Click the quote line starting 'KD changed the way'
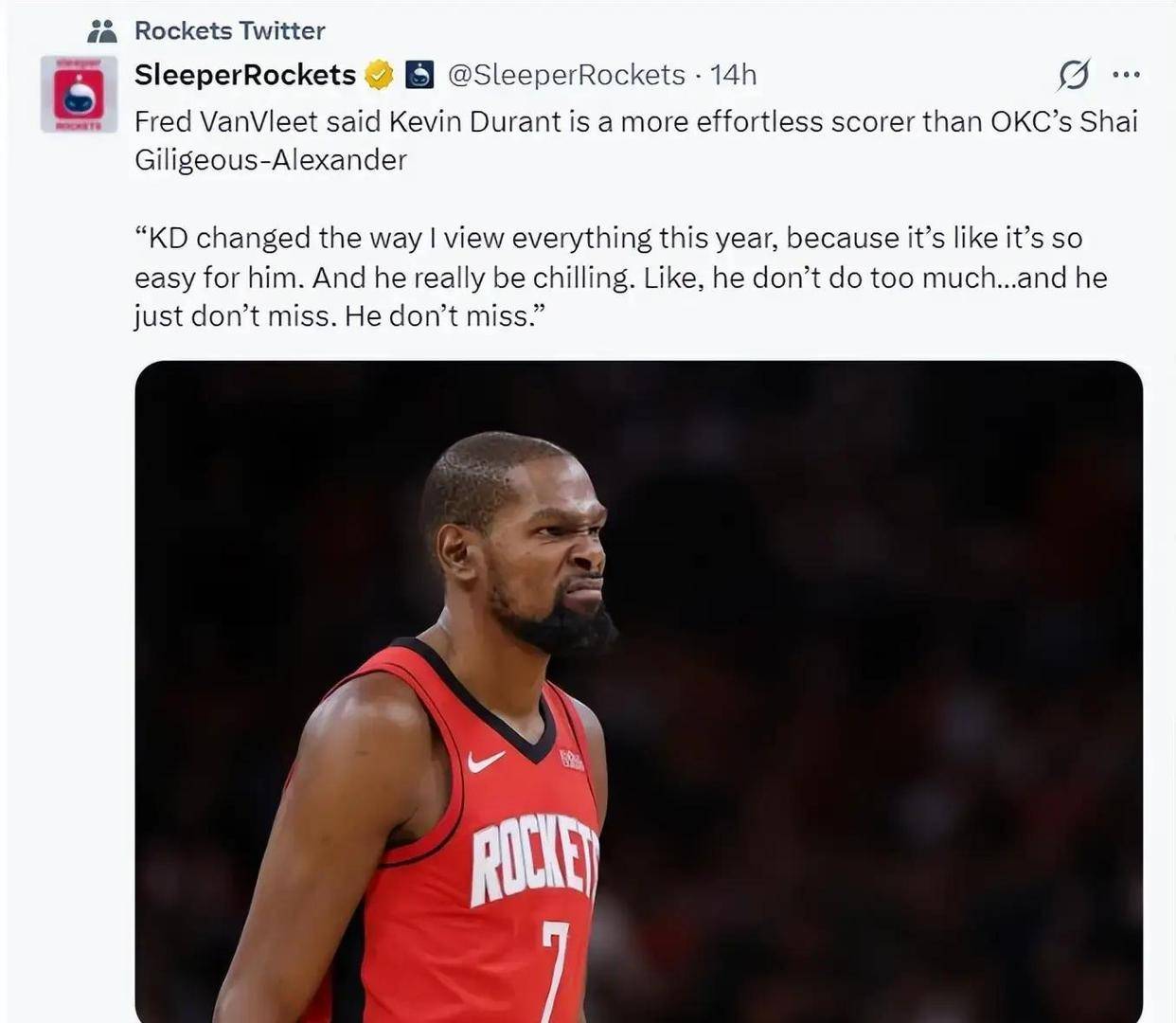This screenshot has width=1176, height=1023. coord(607,238)
